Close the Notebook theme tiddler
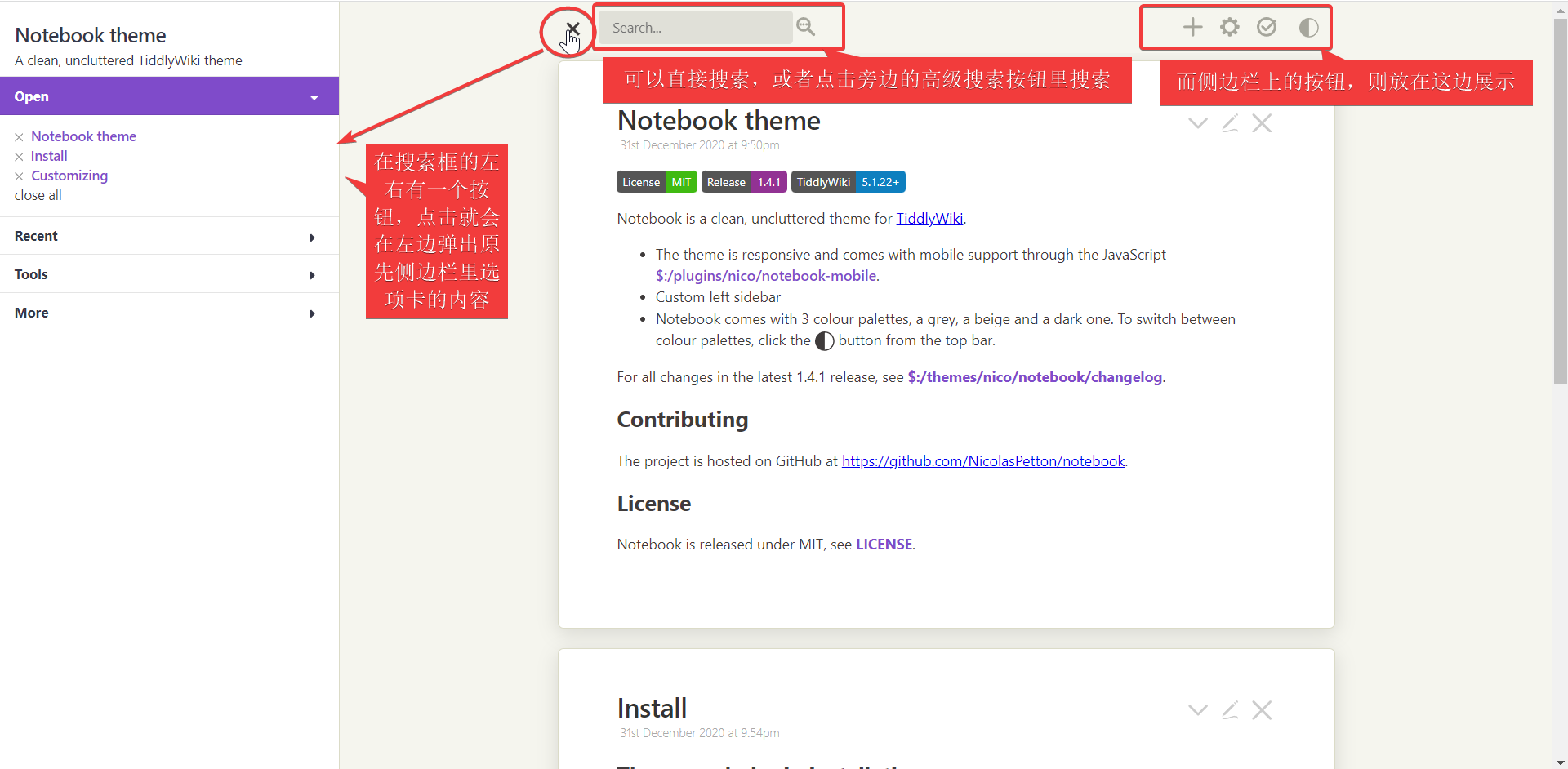The image size is (1568, 769). 1262,123
